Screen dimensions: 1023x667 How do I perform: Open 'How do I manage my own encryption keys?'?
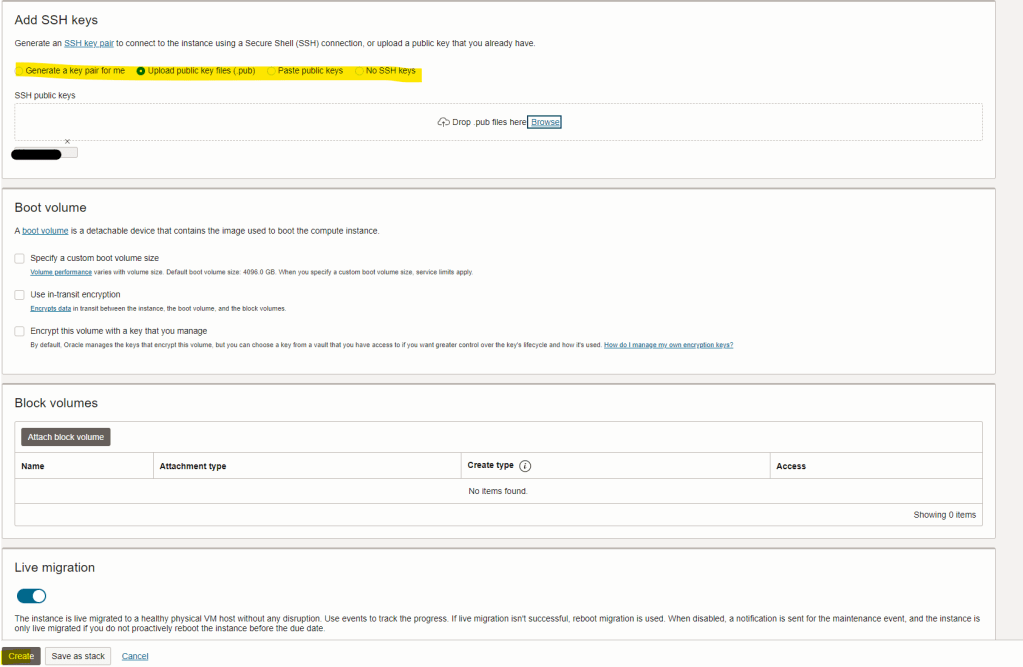pyautogui.click(x=668, y=345)
